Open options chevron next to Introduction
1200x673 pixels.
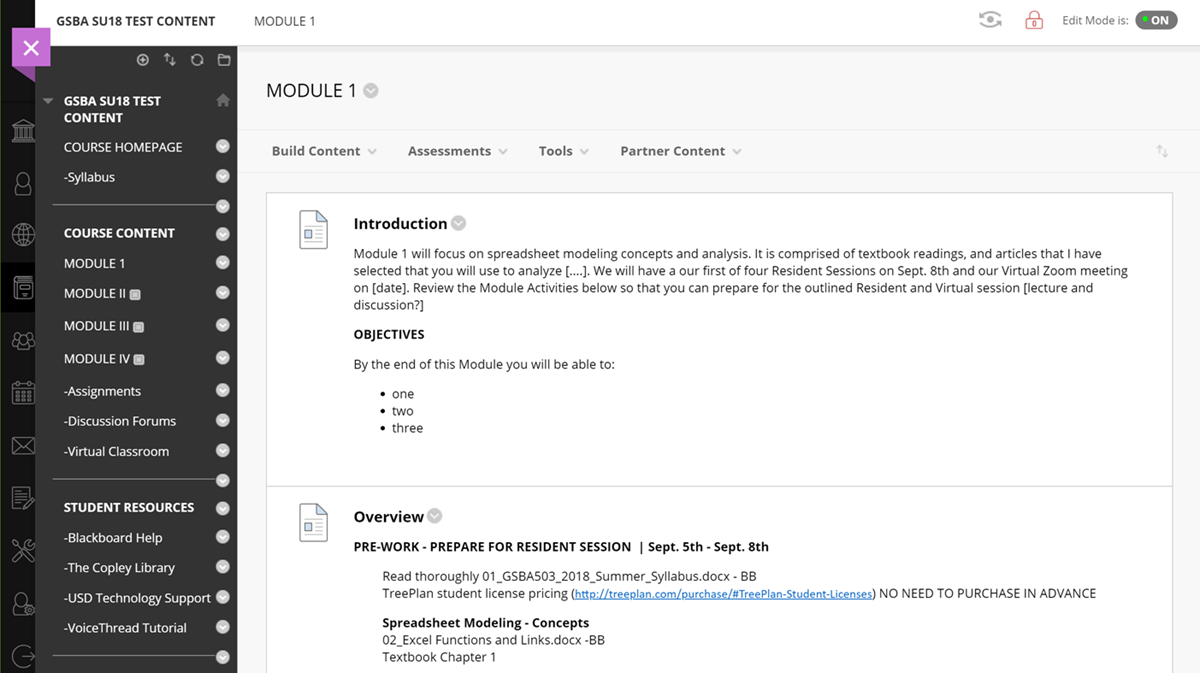(x=458, y=223)
